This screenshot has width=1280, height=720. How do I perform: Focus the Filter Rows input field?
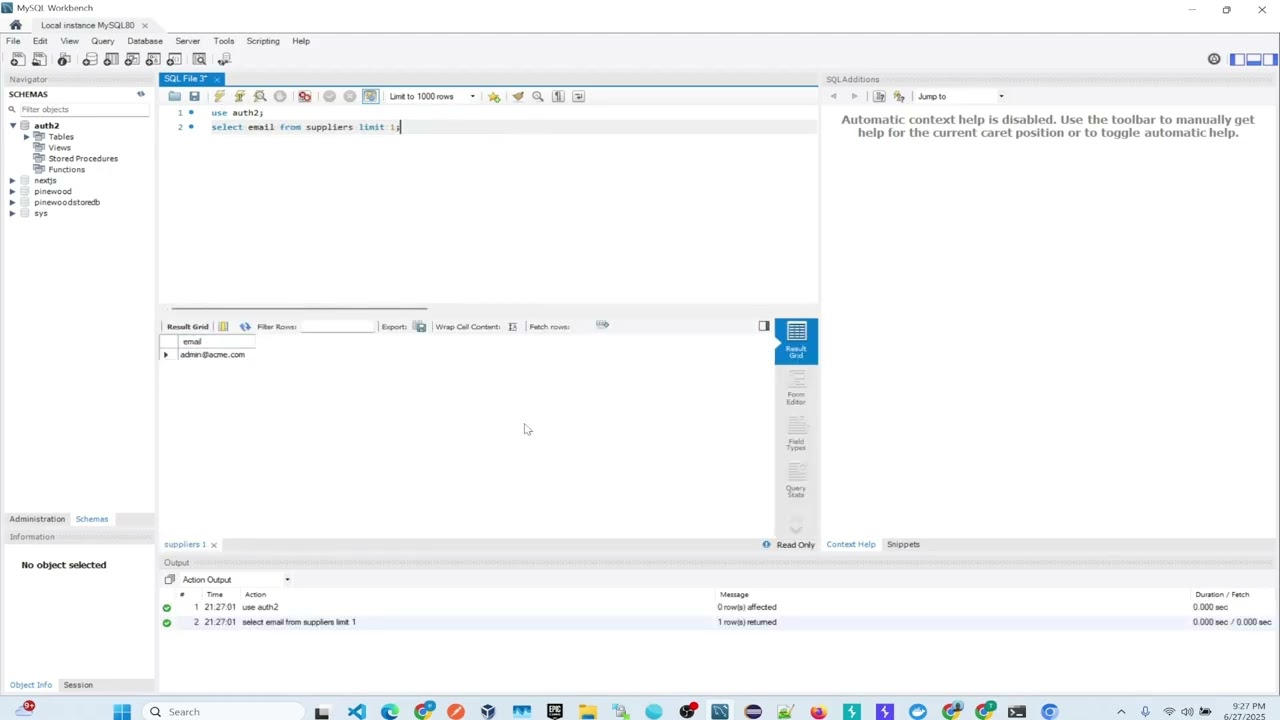tap(336, 327)
